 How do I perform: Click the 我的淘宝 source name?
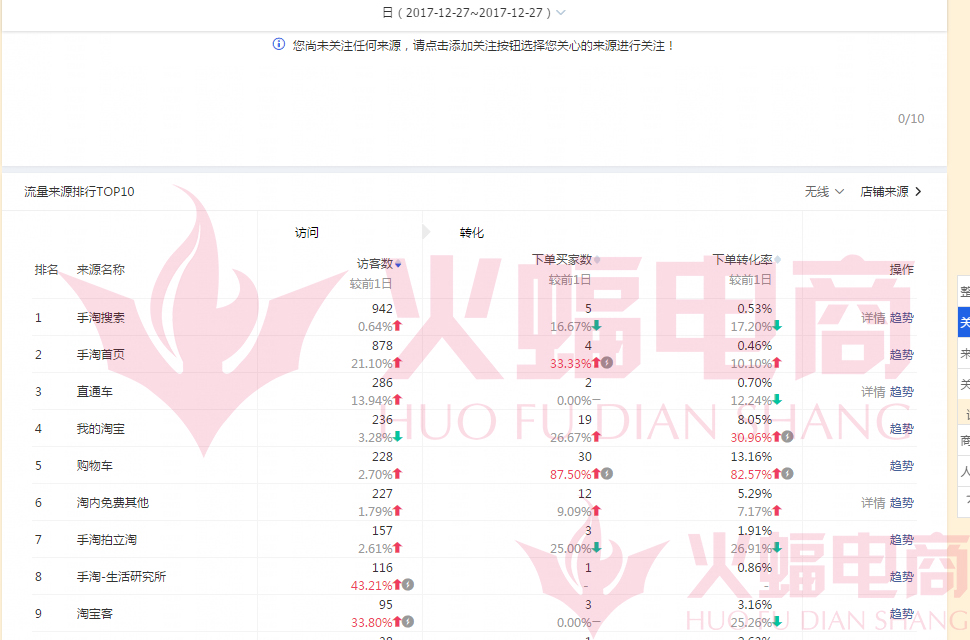click(x=101, y=429)
